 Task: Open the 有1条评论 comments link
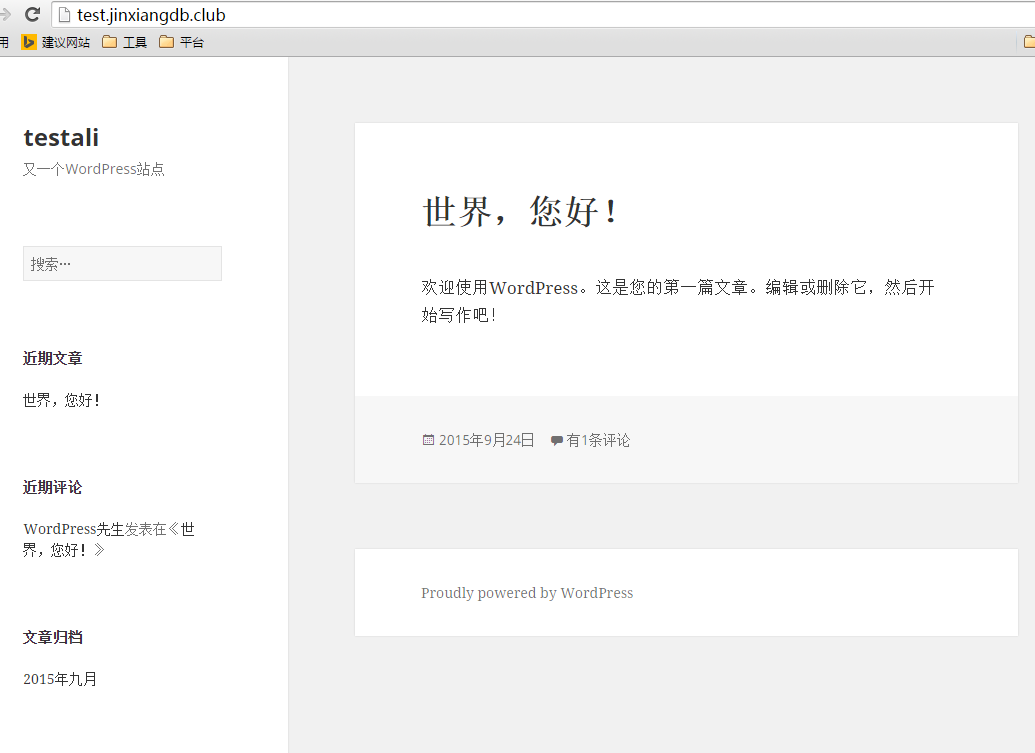coord(598,440)
